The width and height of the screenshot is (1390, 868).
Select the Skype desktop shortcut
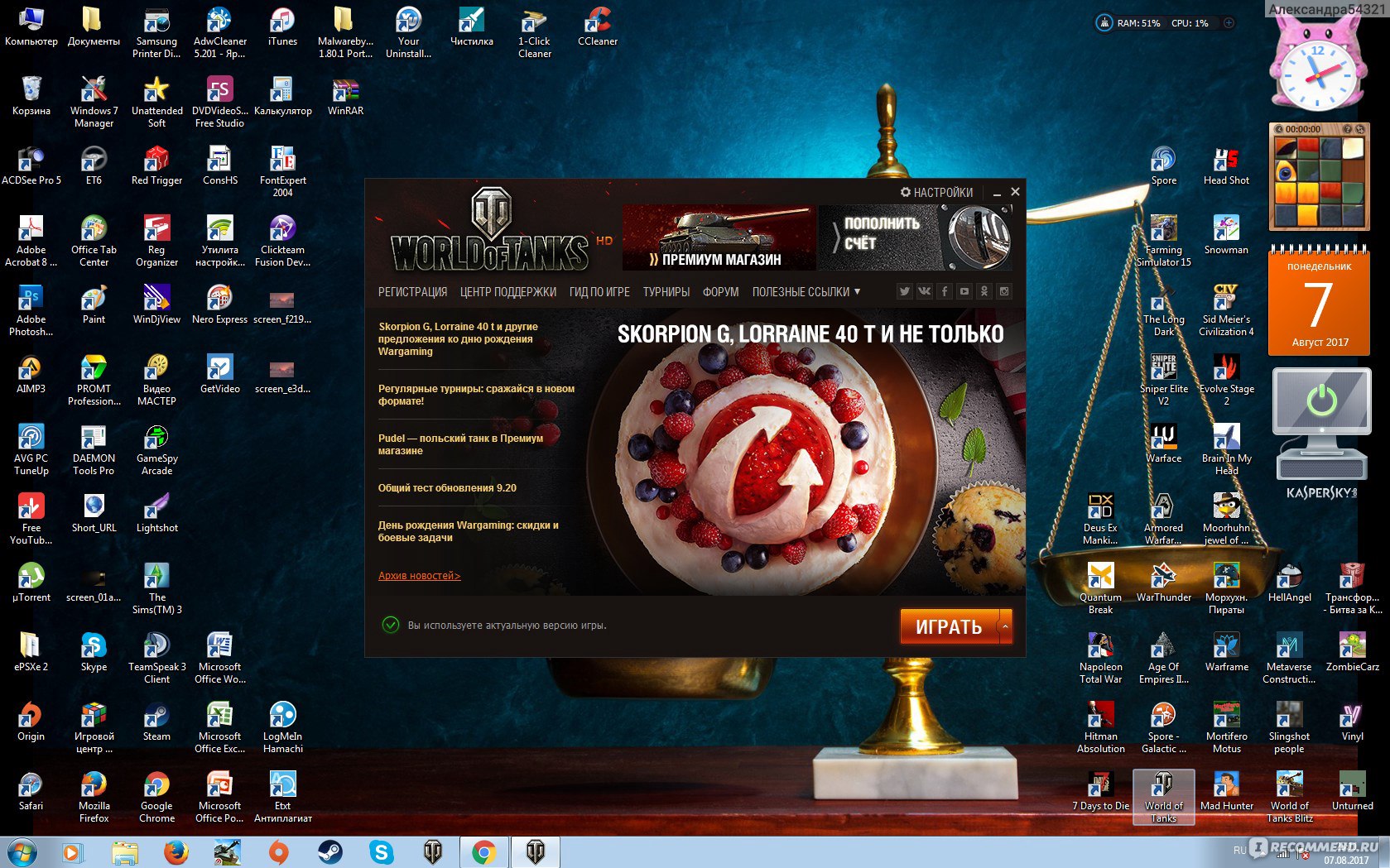click(x=94, y=651)
